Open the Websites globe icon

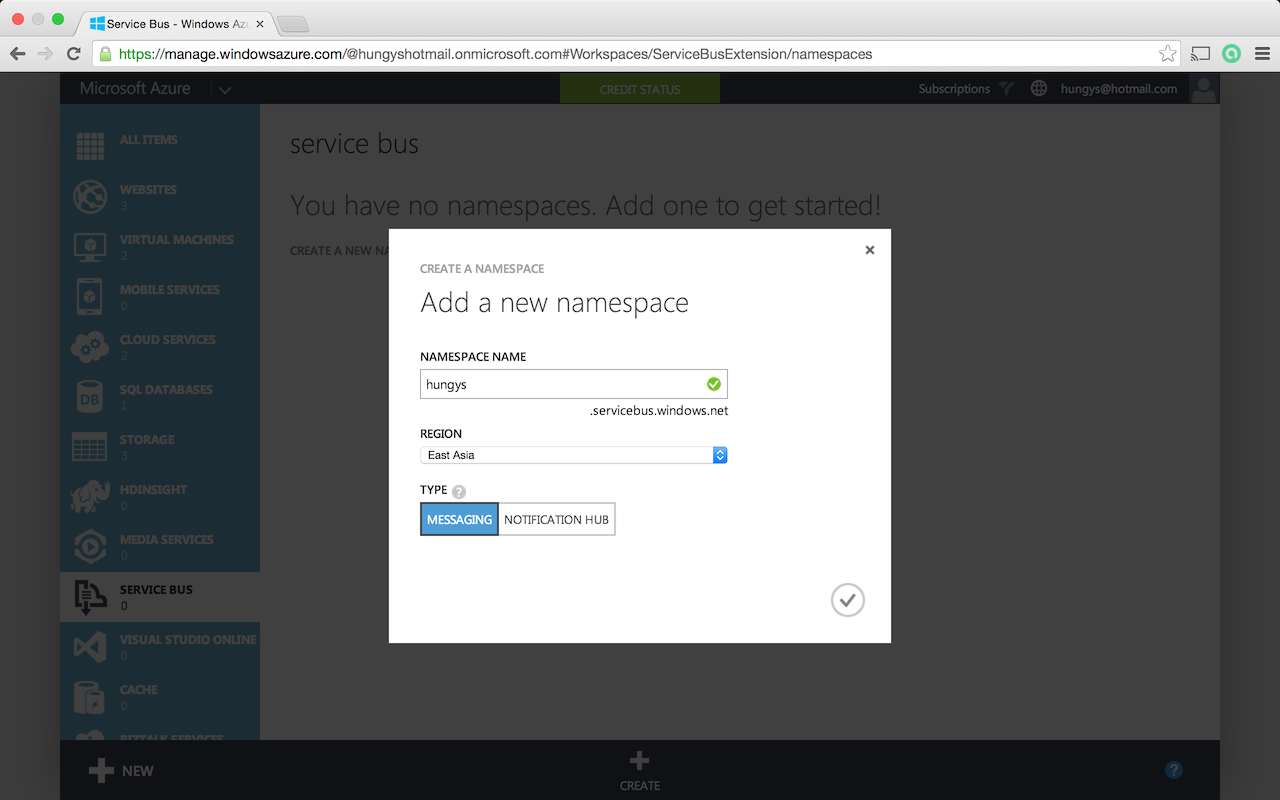point(90,196)
